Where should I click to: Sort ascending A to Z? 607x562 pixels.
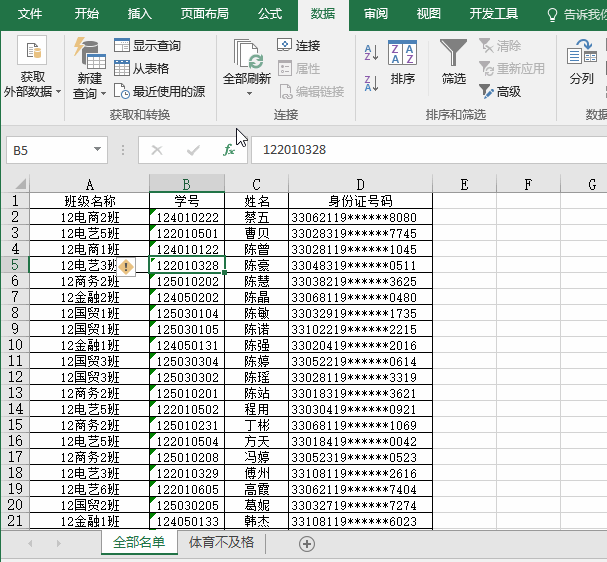point(371,52)
